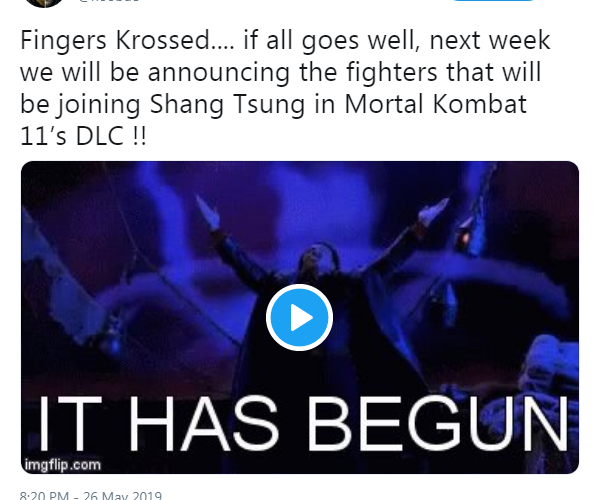Click the imgflip.com watermark on the GIF

(x=62, y=465)
